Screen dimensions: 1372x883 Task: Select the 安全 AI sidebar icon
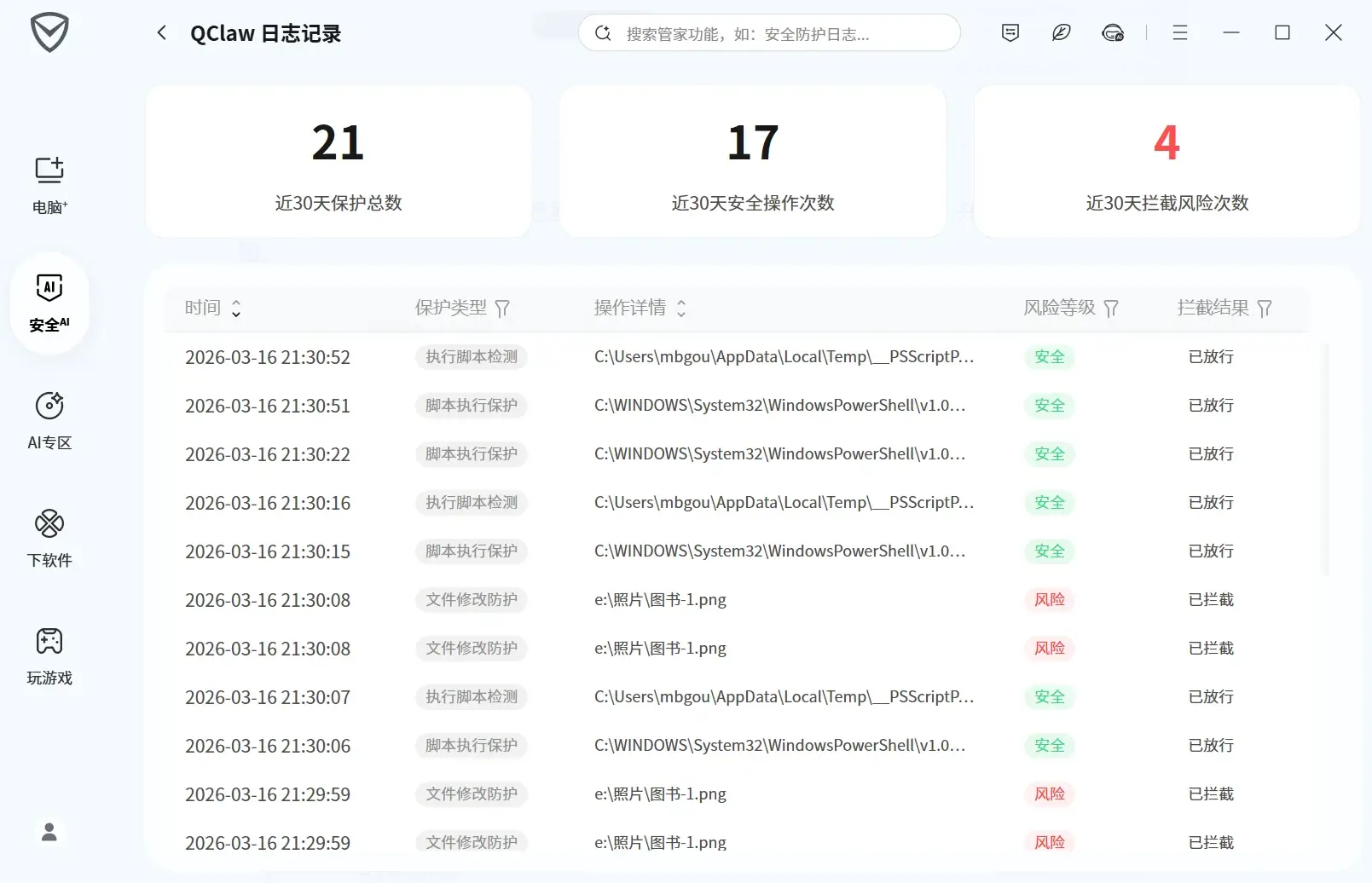coord(49,303)
